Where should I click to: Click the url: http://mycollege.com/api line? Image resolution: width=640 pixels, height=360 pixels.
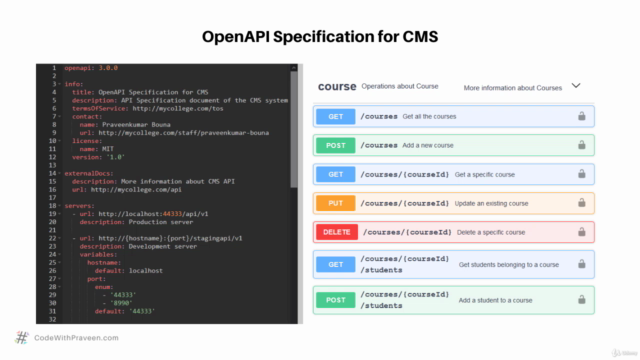[127, 189]
